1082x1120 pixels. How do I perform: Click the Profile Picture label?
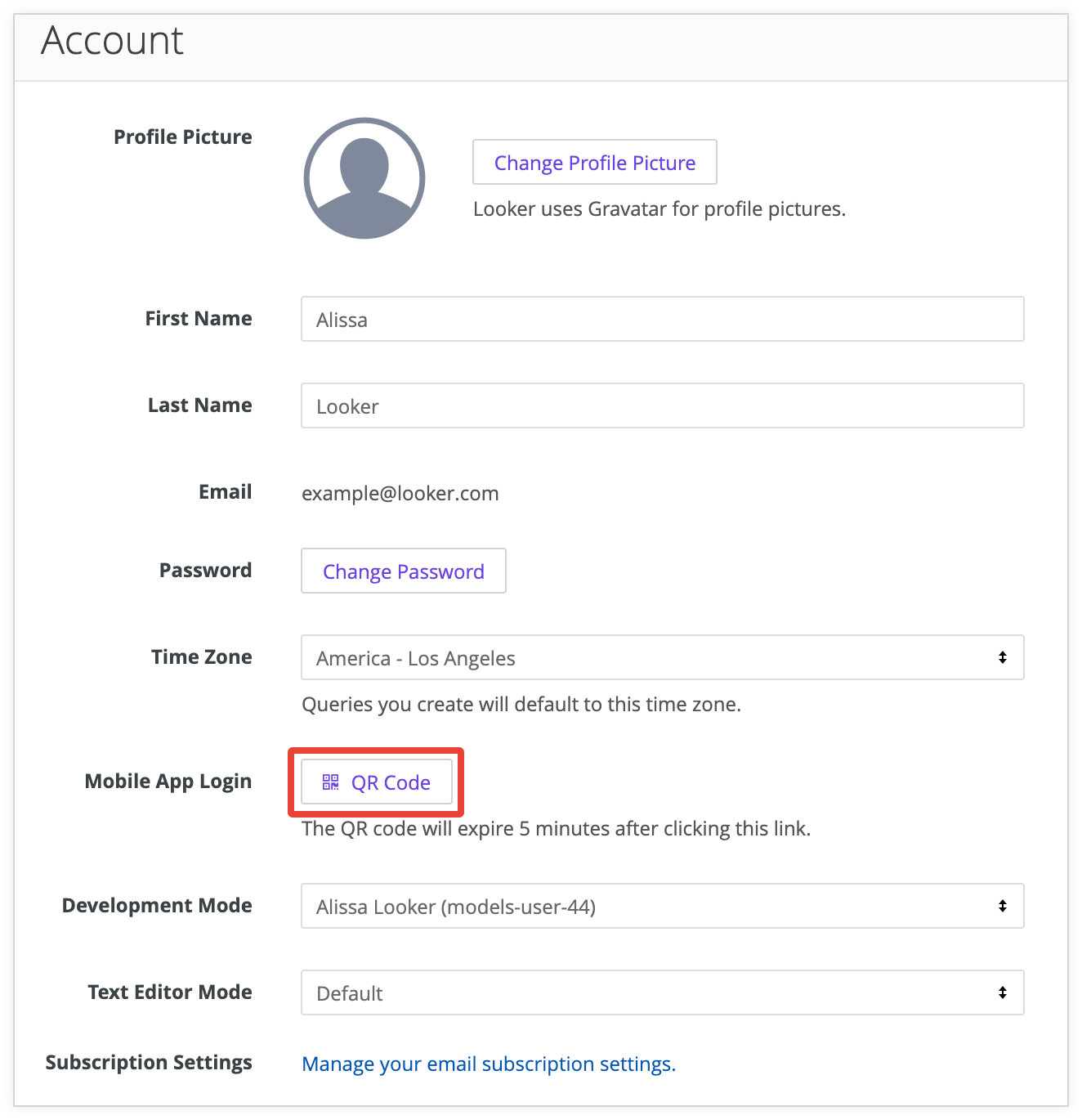[x=183, y=137]
